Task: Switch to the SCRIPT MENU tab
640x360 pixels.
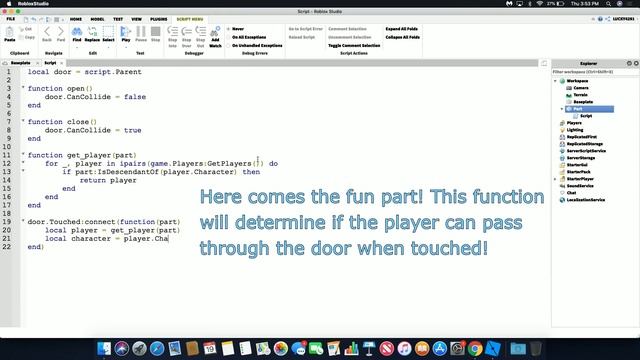Action: [x=190, y=19]
